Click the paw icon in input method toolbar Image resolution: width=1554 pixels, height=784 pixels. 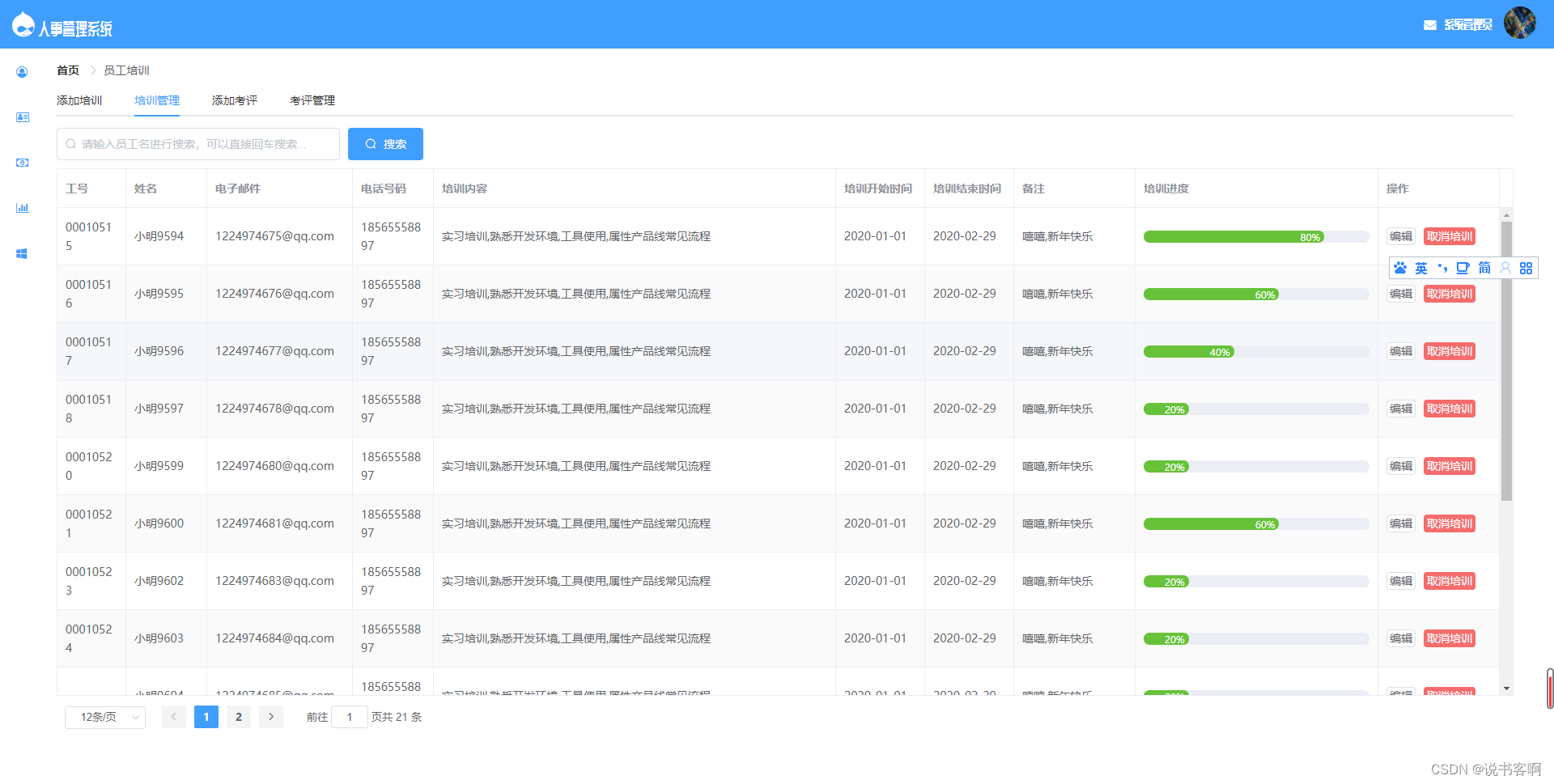click(1400, 268)
